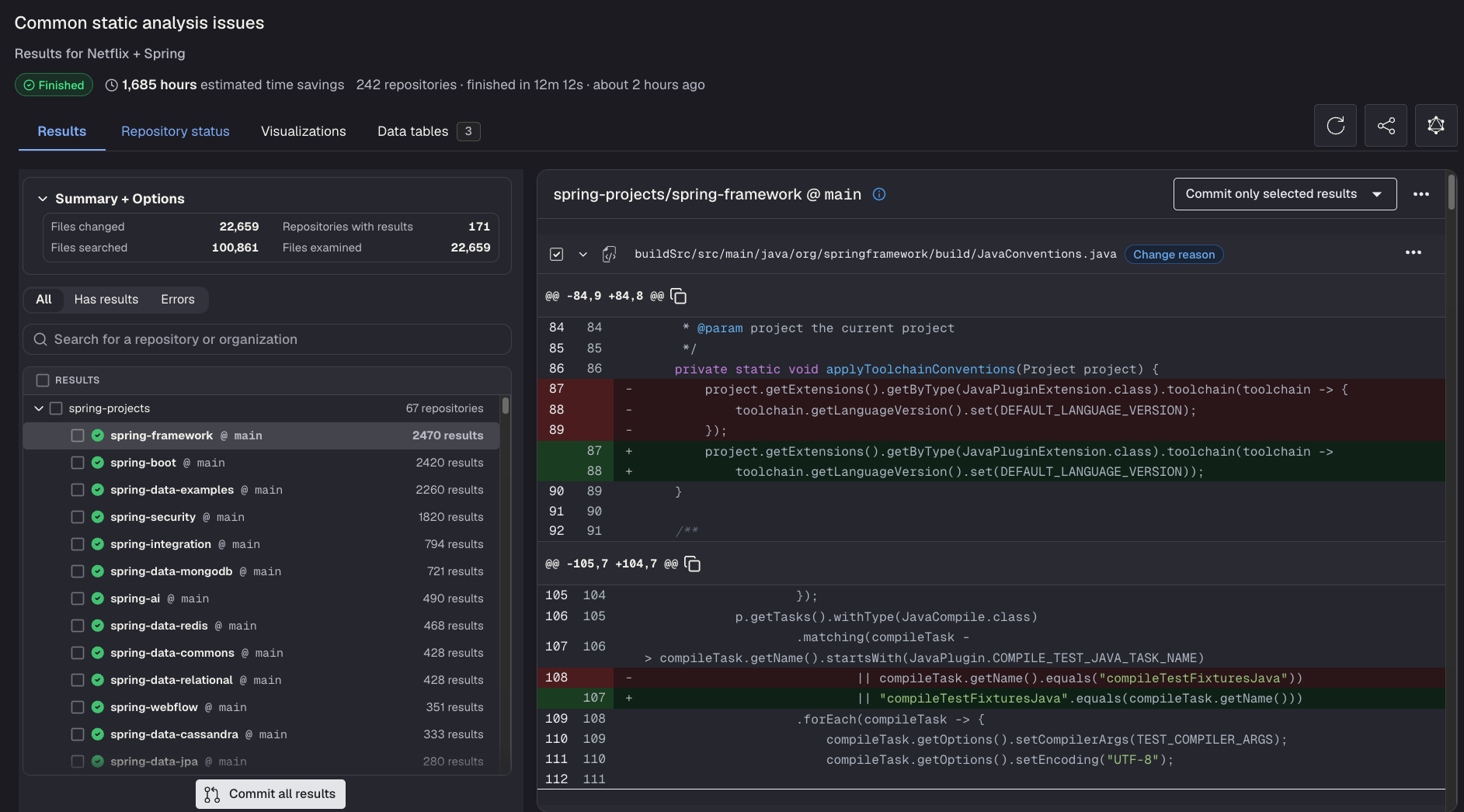
Task: Click the green status icon for spring-ai
Action: pos(98,599)
